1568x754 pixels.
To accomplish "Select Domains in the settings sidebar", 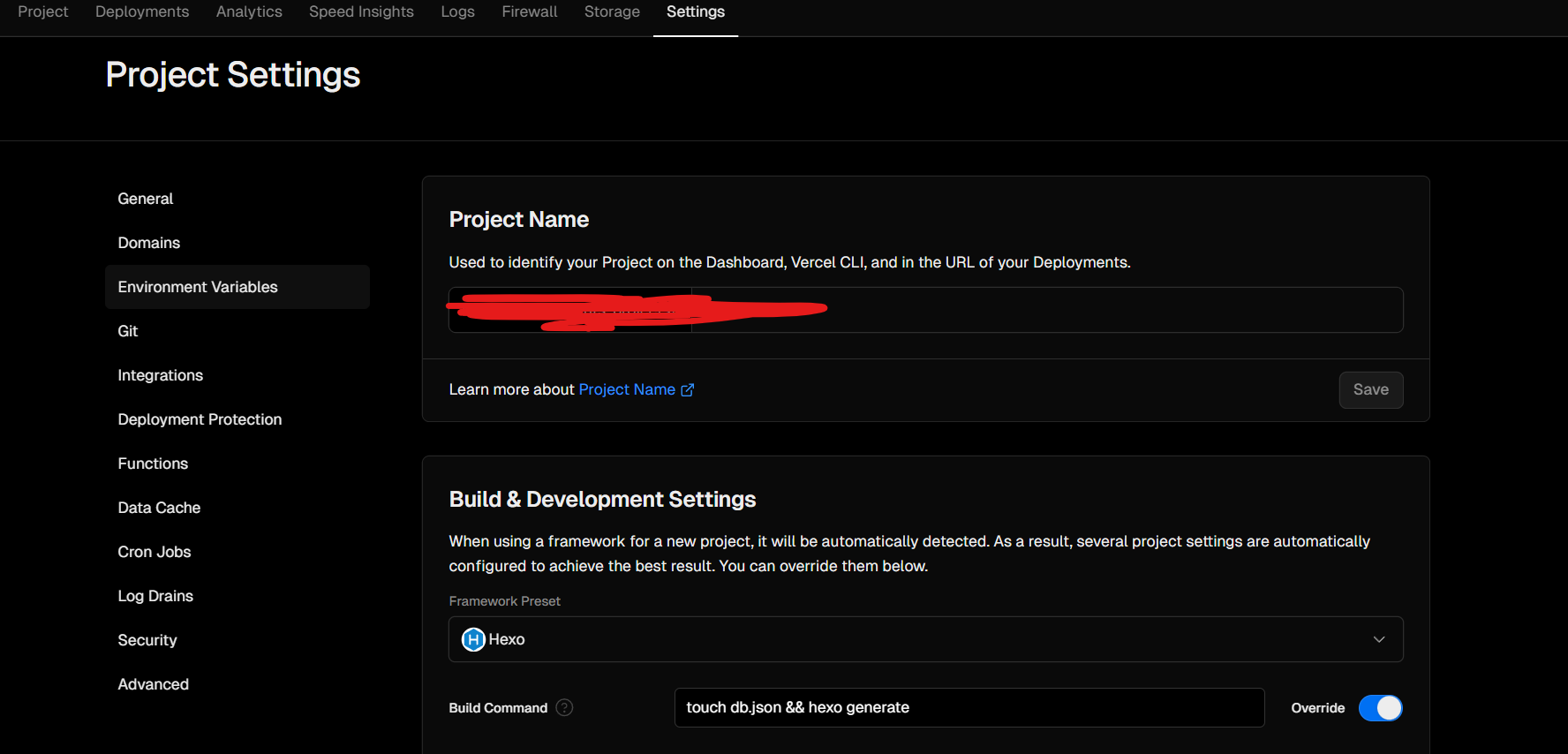I will [x=149, y=243].
